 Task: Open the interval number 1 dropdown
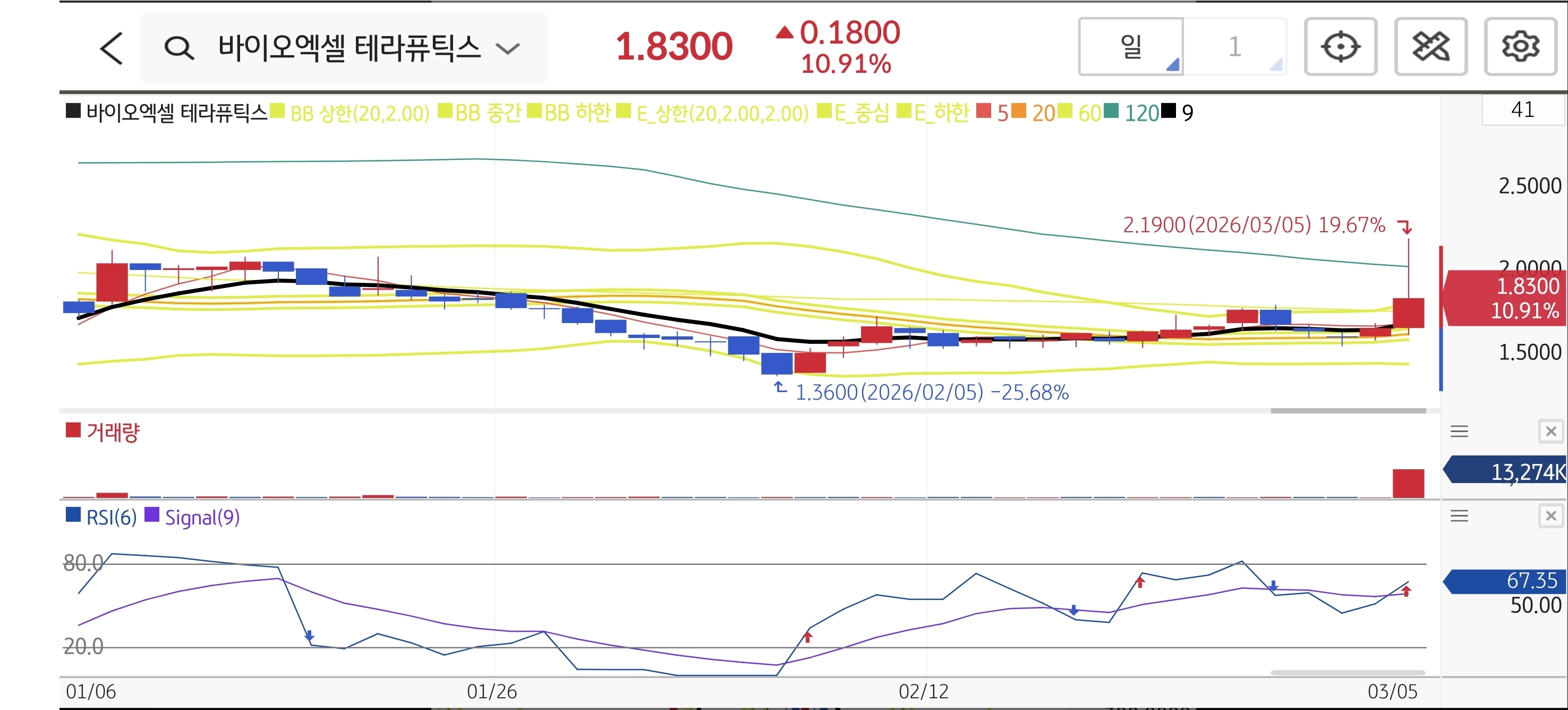point(1234,47)
